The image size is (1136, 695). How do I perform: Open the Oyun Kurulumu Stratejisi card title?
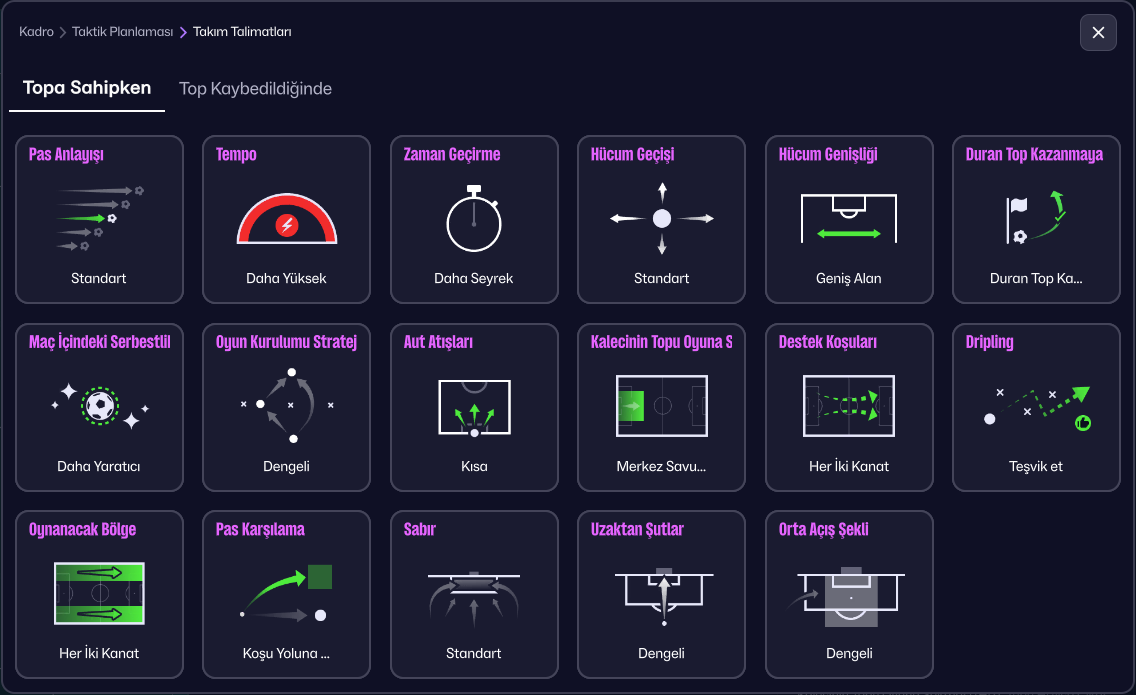[287, 342]
